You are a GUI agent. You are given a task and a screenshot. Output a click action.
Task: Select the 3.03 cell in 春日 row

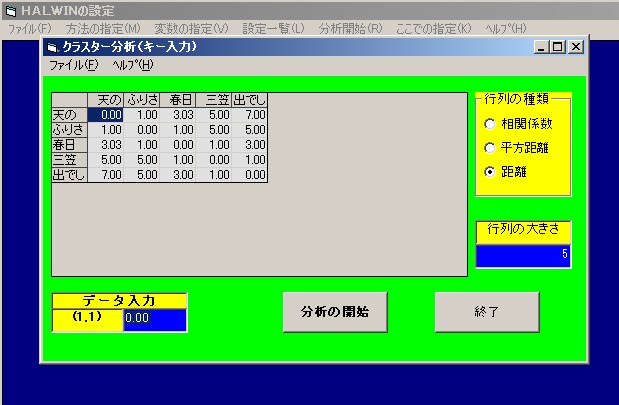pyautogui.click(x=105, y=145)
